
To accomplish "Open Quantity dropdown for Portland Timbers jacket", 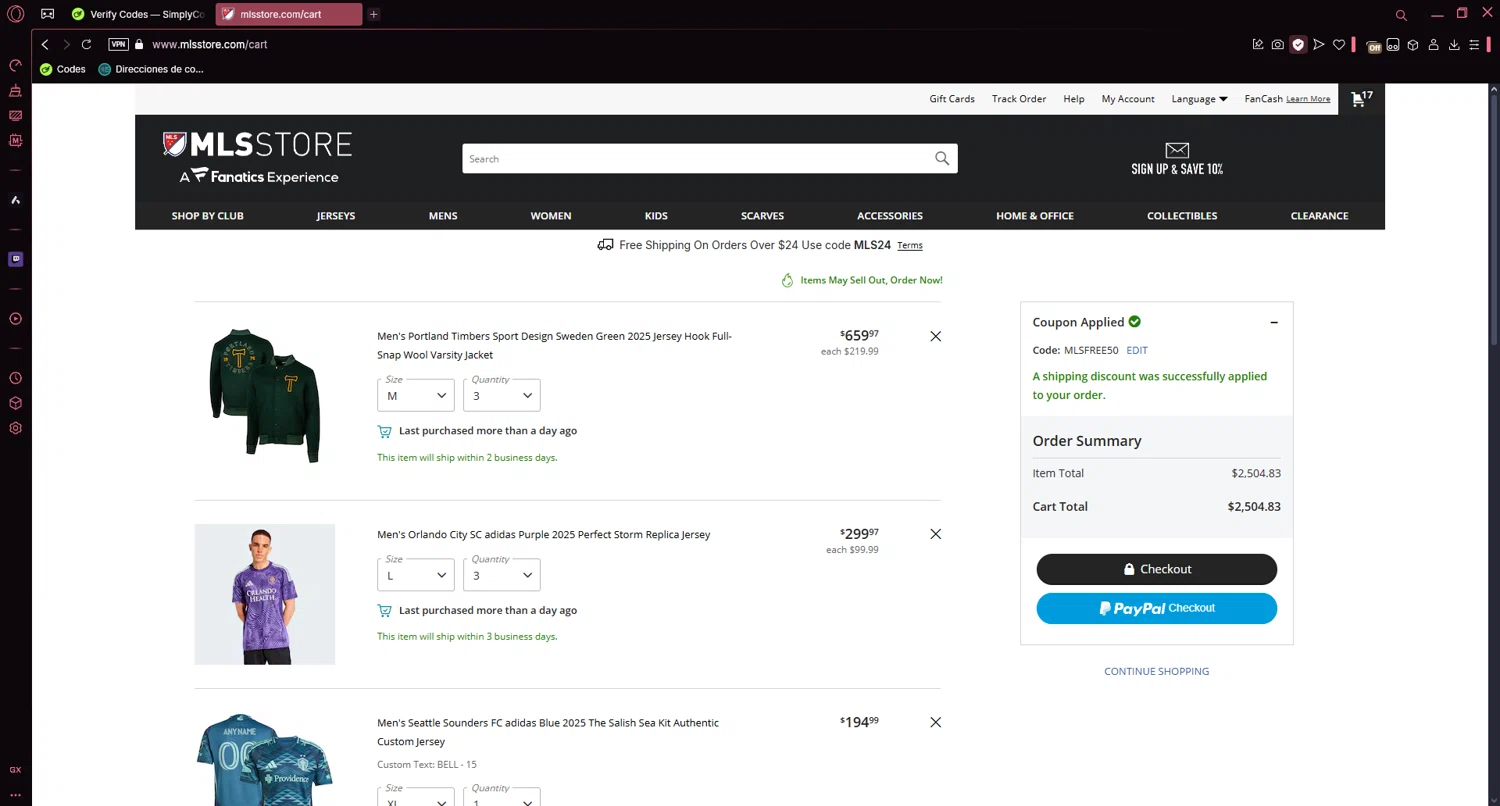I will tap(502, 395).
